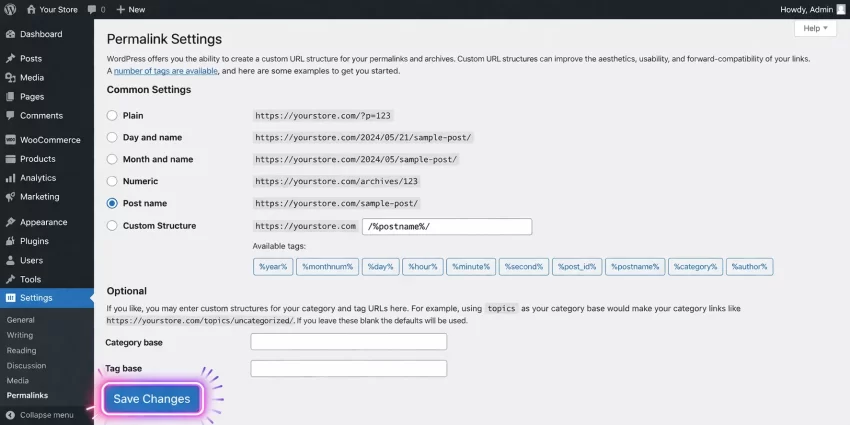Open the Tools menu label

pos(30,279)
